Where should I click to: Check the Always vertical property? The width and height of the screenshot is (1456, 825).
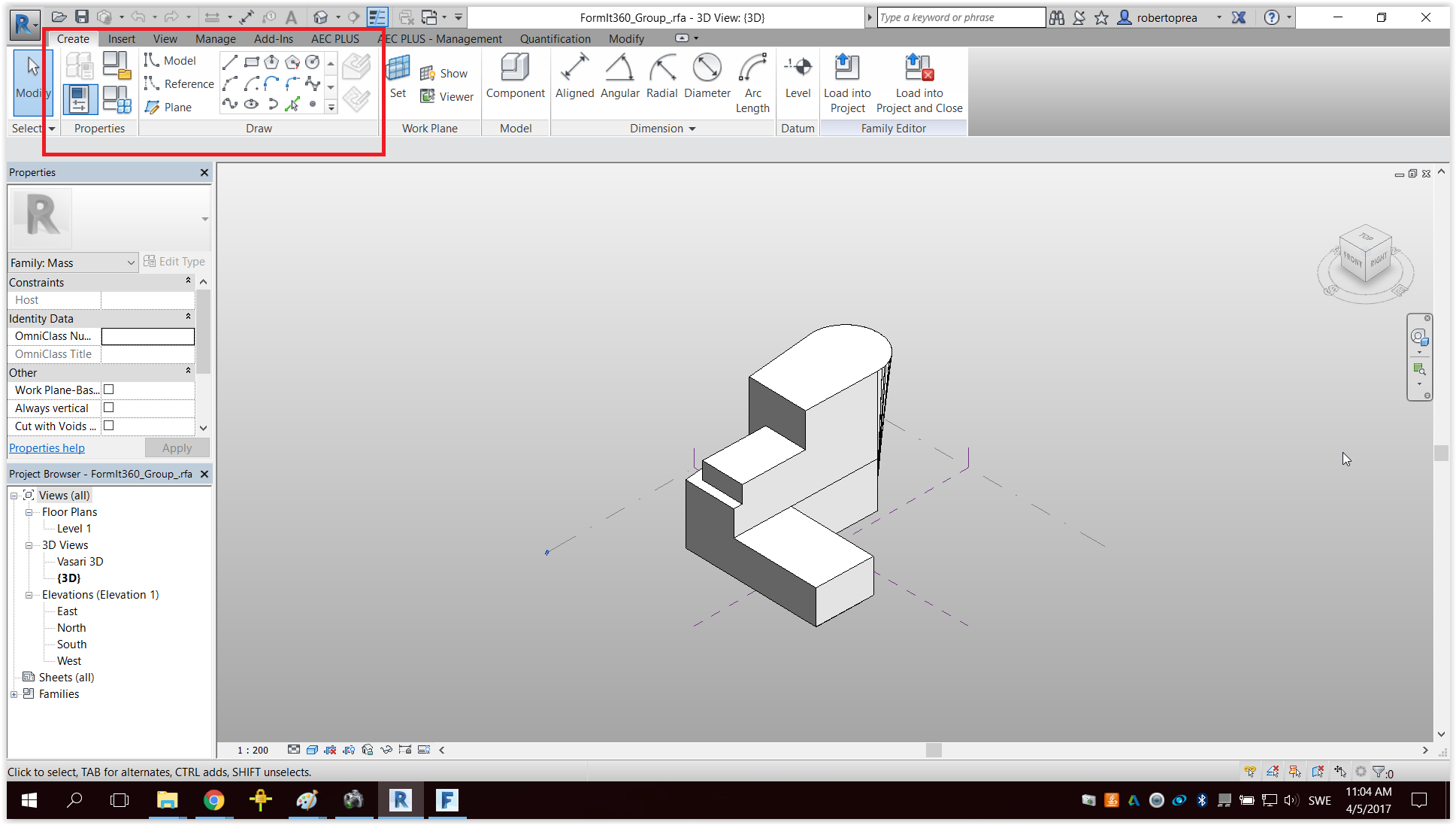coord(108,407)
